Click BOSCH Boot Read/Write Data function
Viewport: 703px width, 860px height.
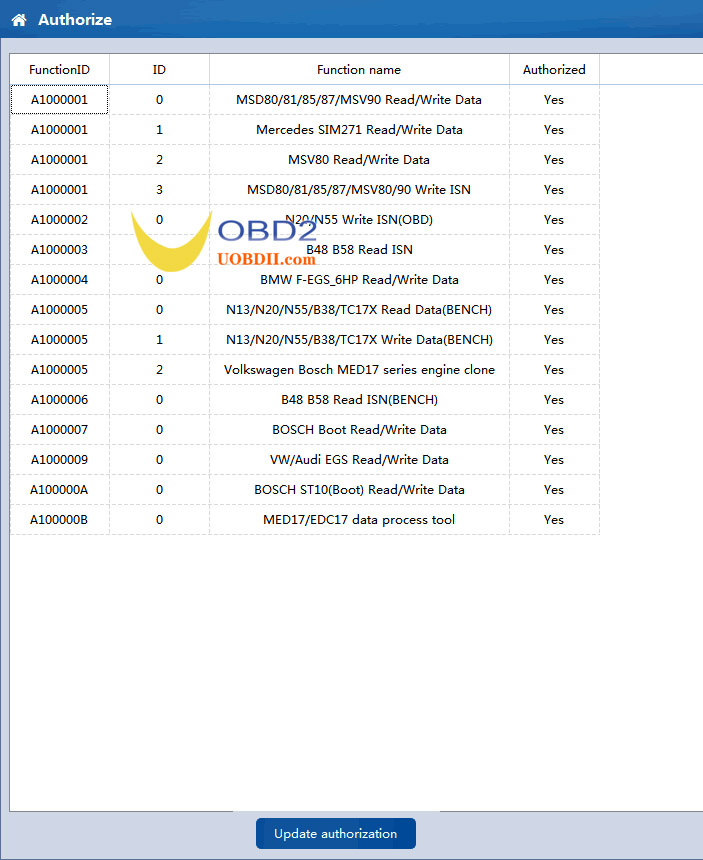pyautogui.click(x=359, y=429)
